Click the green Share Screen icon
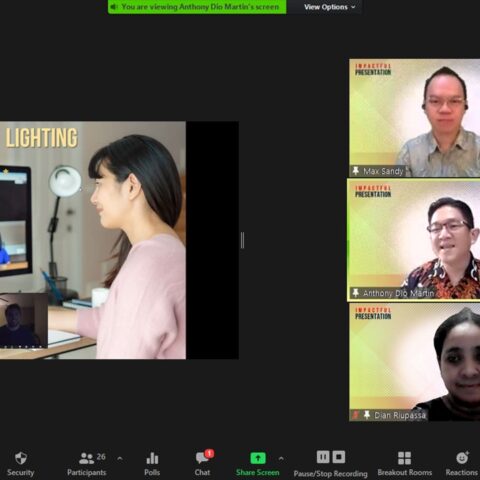The width and height of the screenshot is (480, 480). coord(258,458)
